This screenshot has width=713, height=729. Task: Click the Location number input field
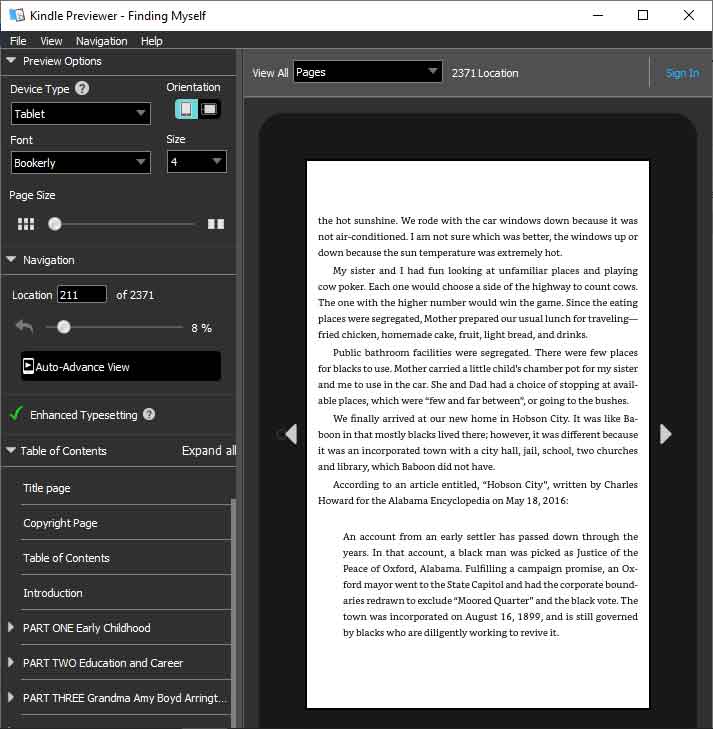(x=82, y=295)
